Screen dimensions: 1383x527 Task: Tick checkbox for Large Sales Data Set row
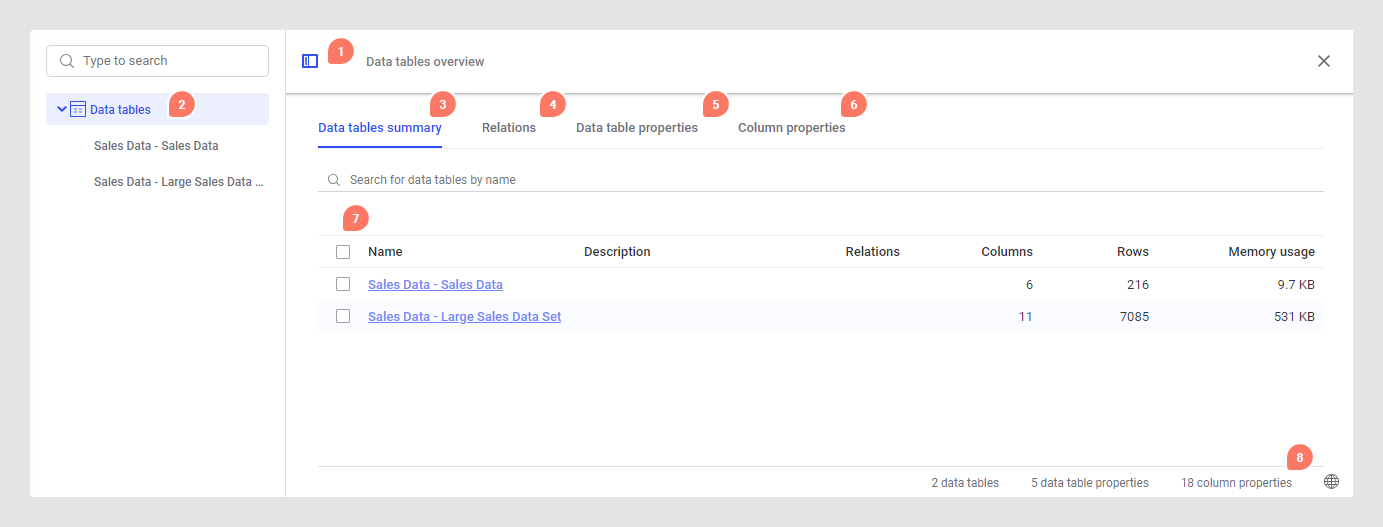click(343, 316)
